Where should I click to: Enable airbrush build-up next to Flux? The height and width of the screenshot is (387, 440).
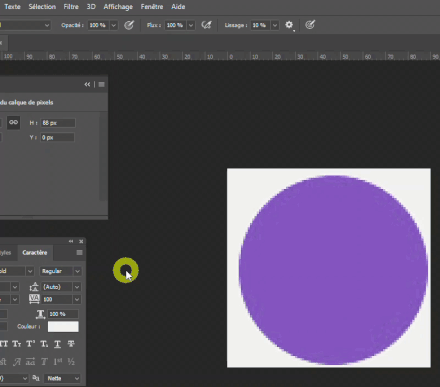tap(206, 25)
